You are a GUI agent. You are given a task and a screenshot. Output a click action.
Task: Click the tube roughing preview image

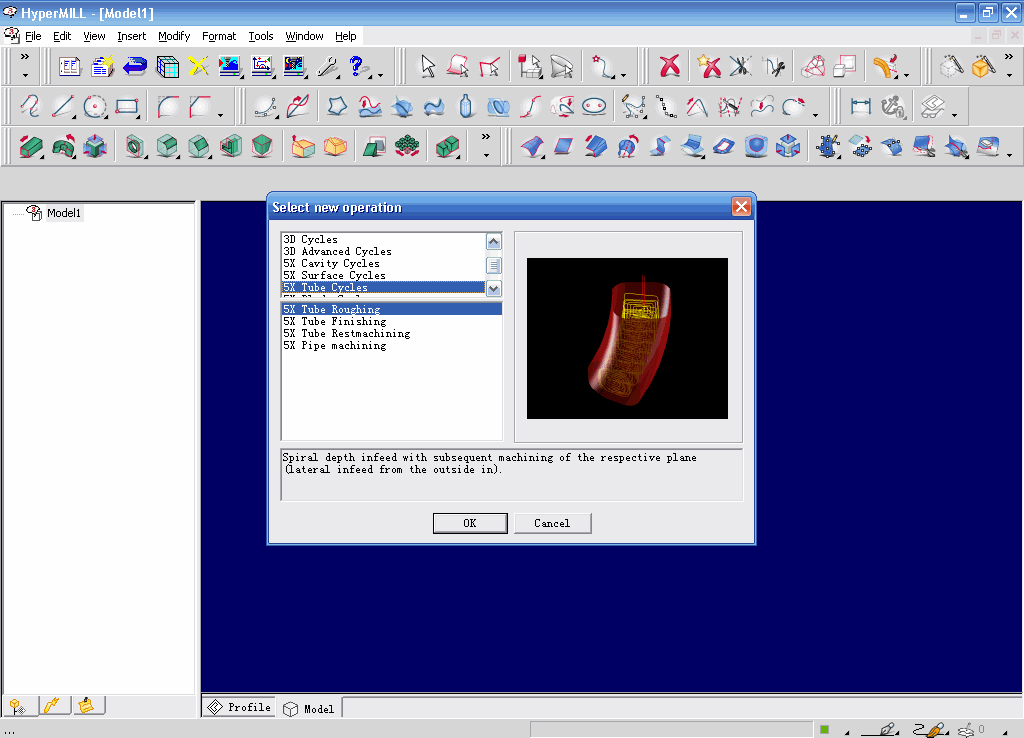(627, 338)
